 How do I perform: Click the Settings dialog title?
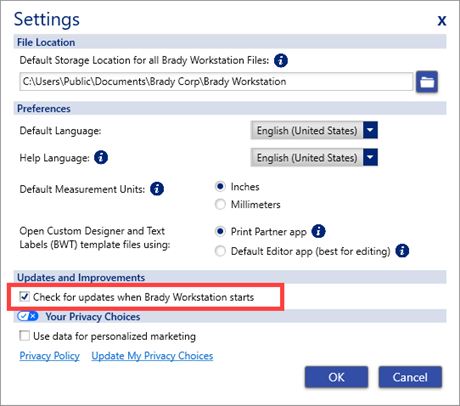click(47, 19)
